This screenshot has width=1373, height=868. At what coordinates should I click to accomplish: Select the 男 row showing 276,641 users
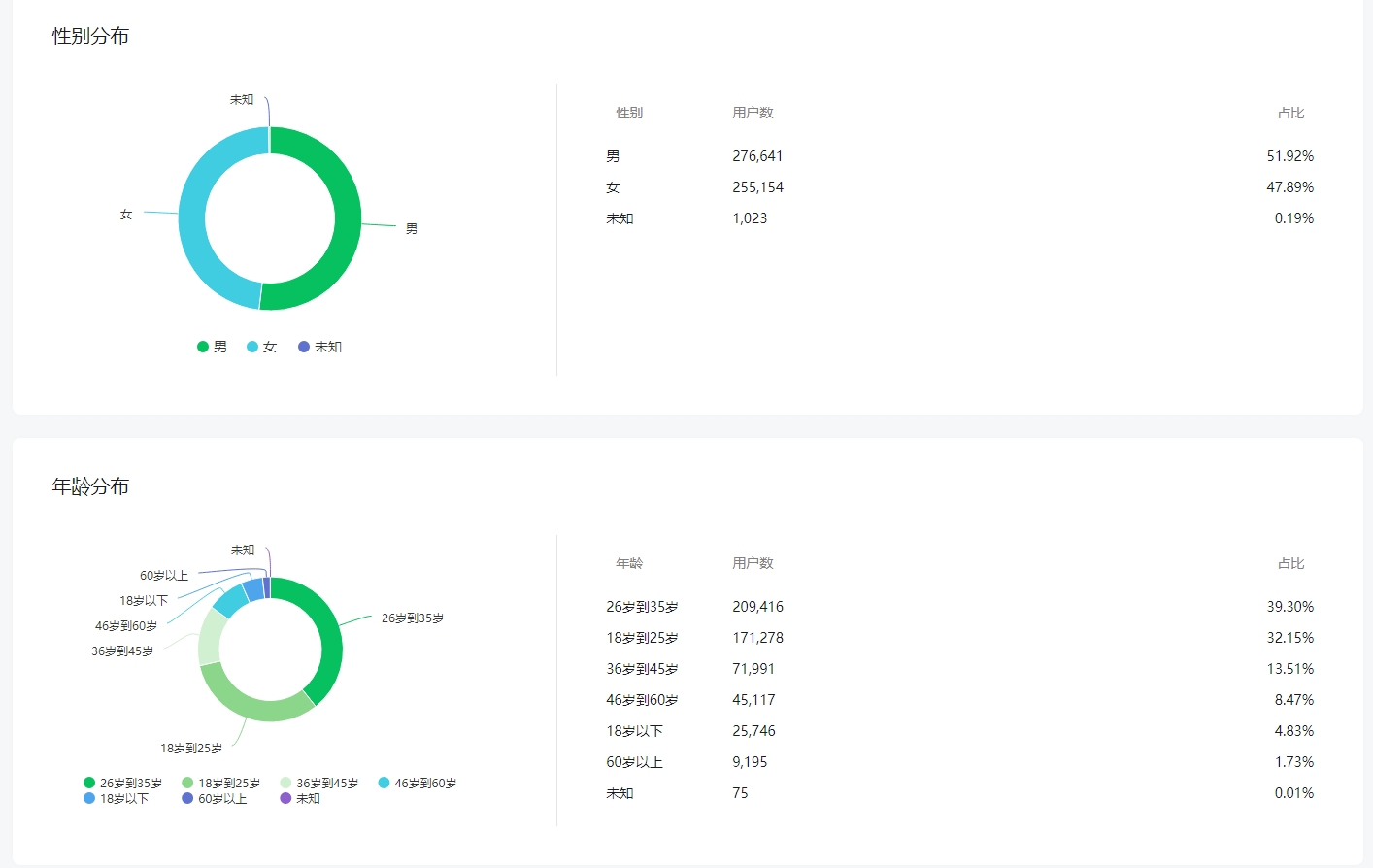pos(959,156)
